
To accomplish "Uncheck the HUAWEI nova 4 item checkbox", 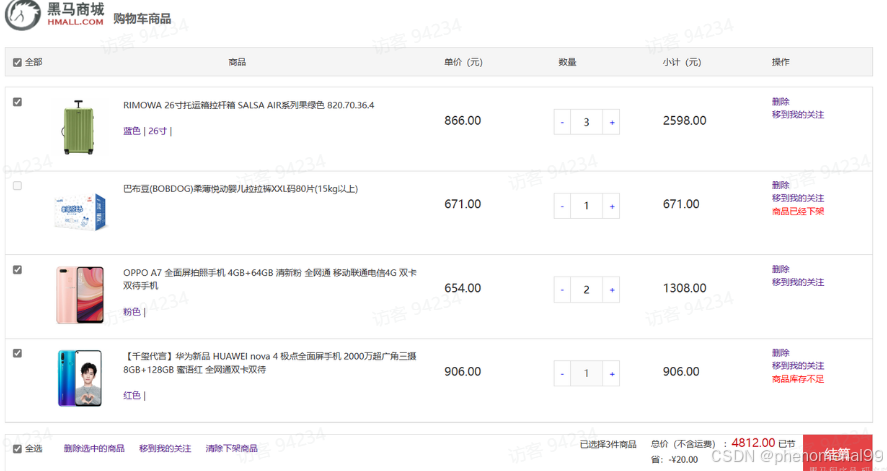I will coord(17,353).
